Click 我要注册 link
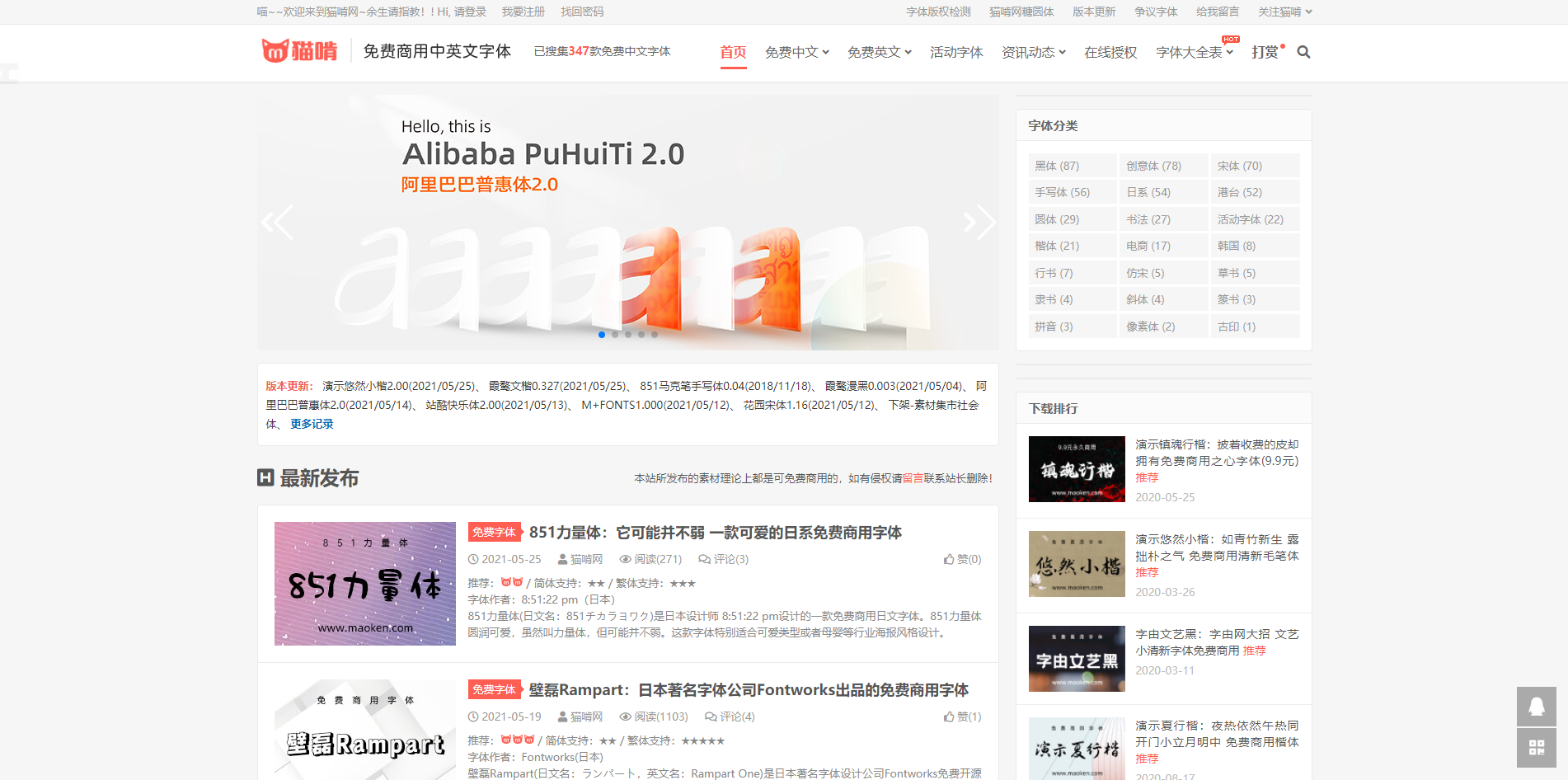The height and width of the screenshot is (780, 1568). tap(523, 12)
